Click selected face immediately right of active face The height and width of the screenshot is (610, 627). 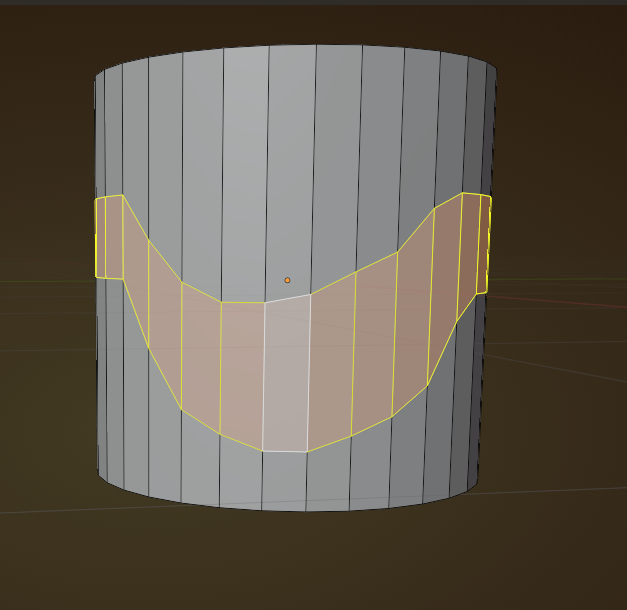331,365
